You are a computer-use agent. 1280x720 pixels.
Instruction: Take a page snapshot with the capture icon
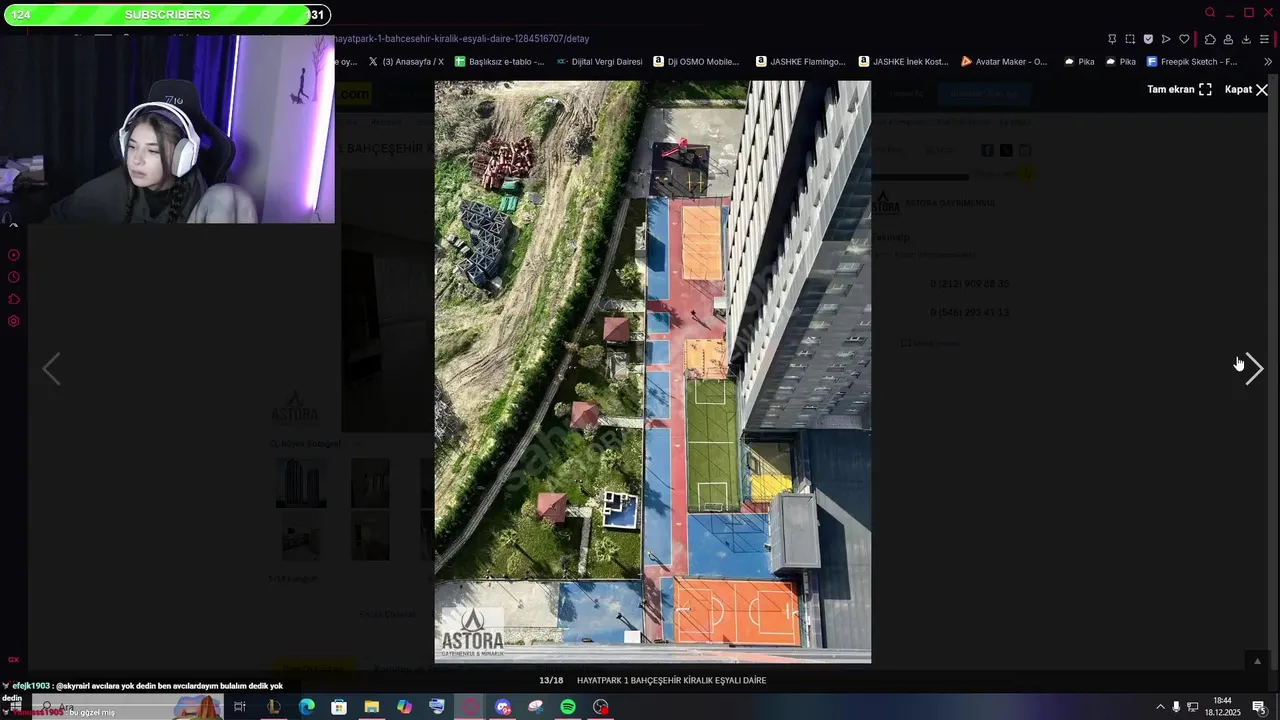(1130, 39)
